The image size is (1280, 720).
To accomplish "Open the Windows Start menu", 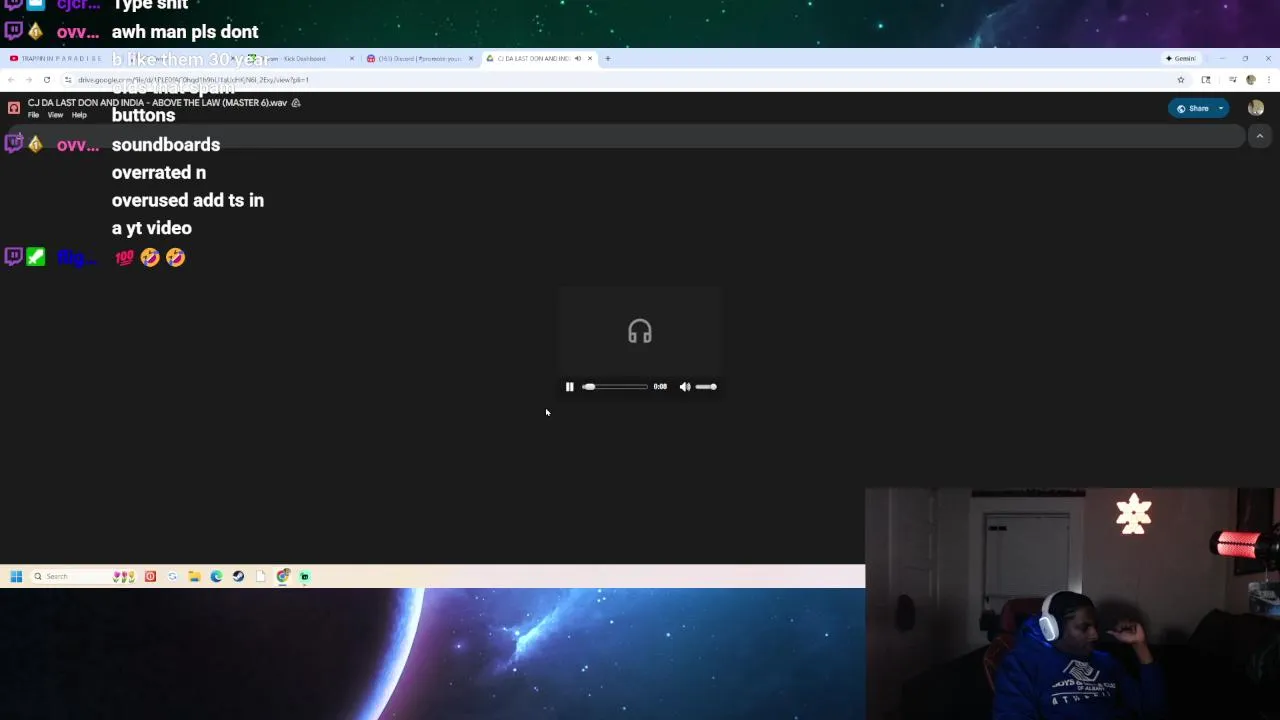I will tap(16, 576).
